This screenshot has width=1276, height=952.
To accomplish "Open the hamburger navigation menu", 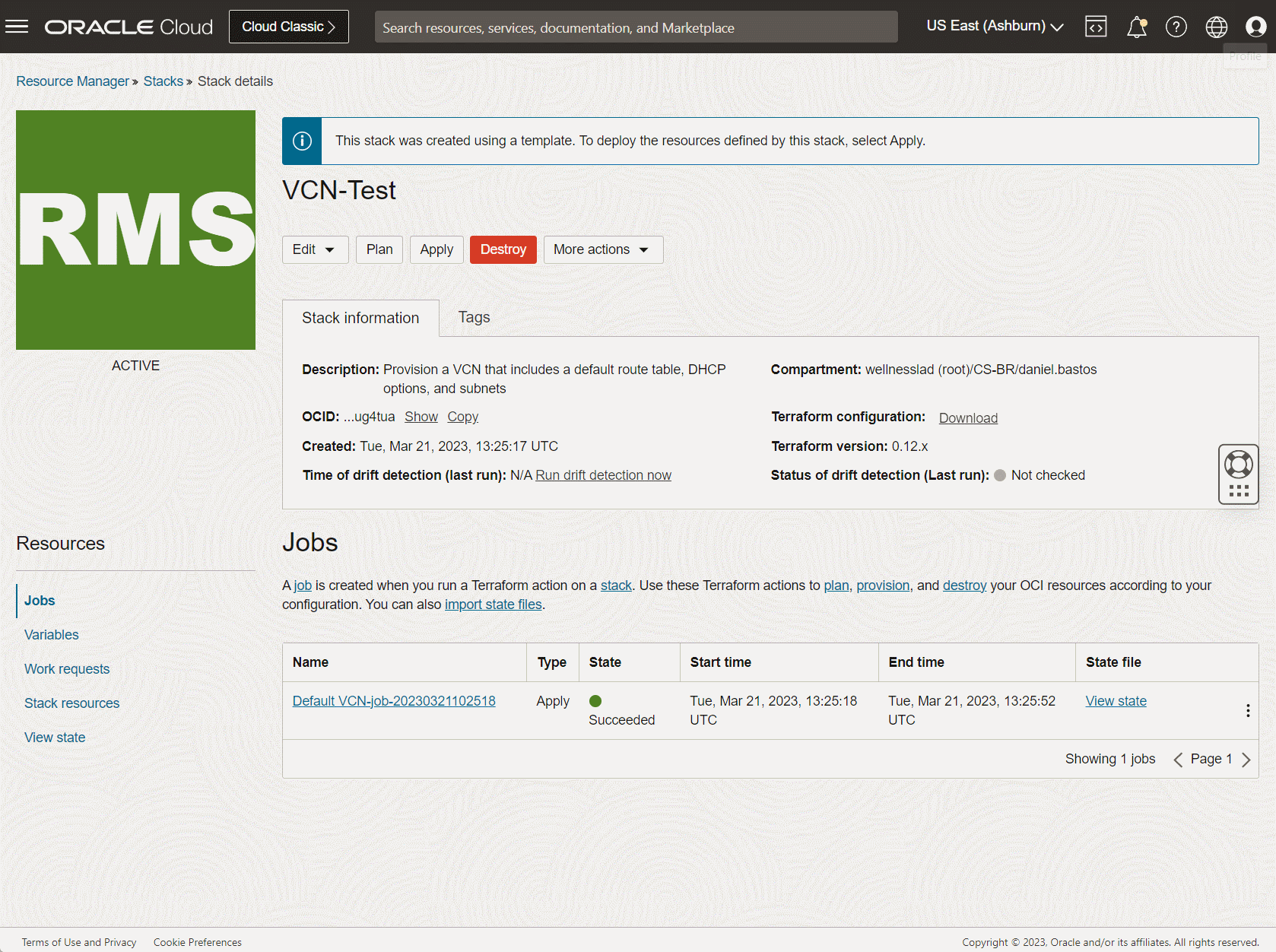I will pos(17,27).
